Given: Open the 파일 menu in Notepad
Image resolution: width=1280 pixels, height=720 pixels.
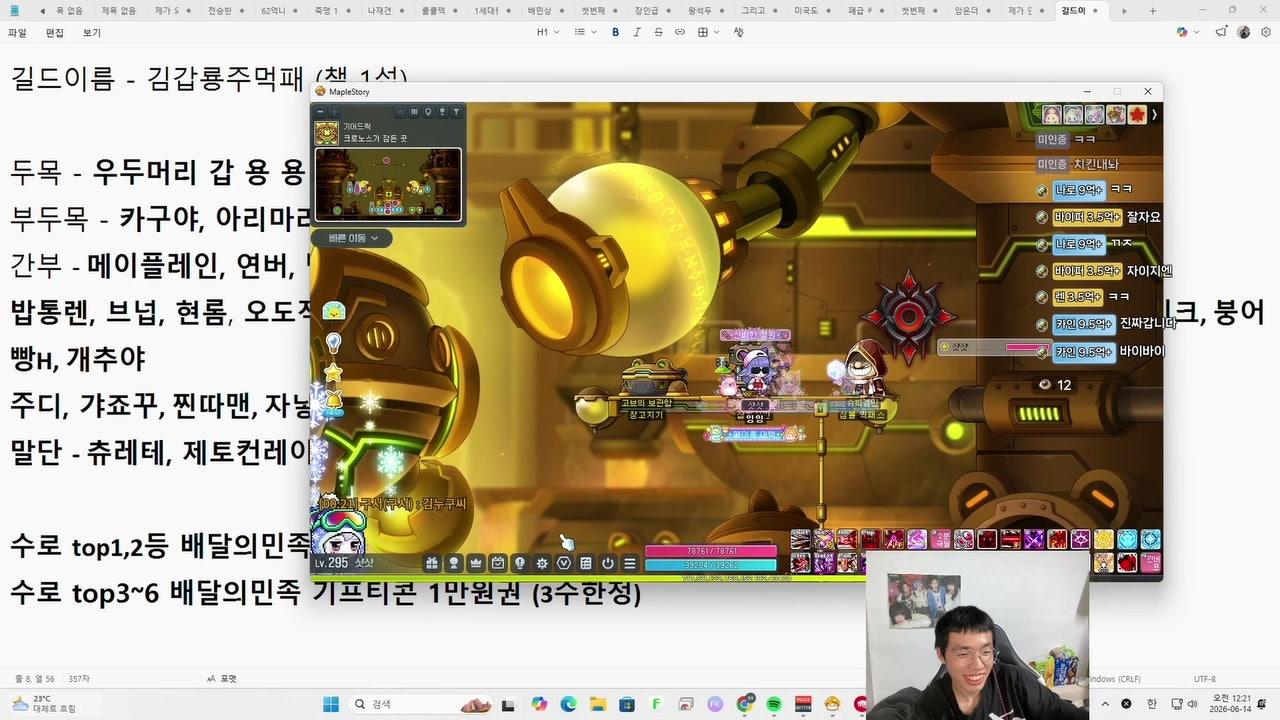Looking at the screenshot, I should [x=17, y=32].
